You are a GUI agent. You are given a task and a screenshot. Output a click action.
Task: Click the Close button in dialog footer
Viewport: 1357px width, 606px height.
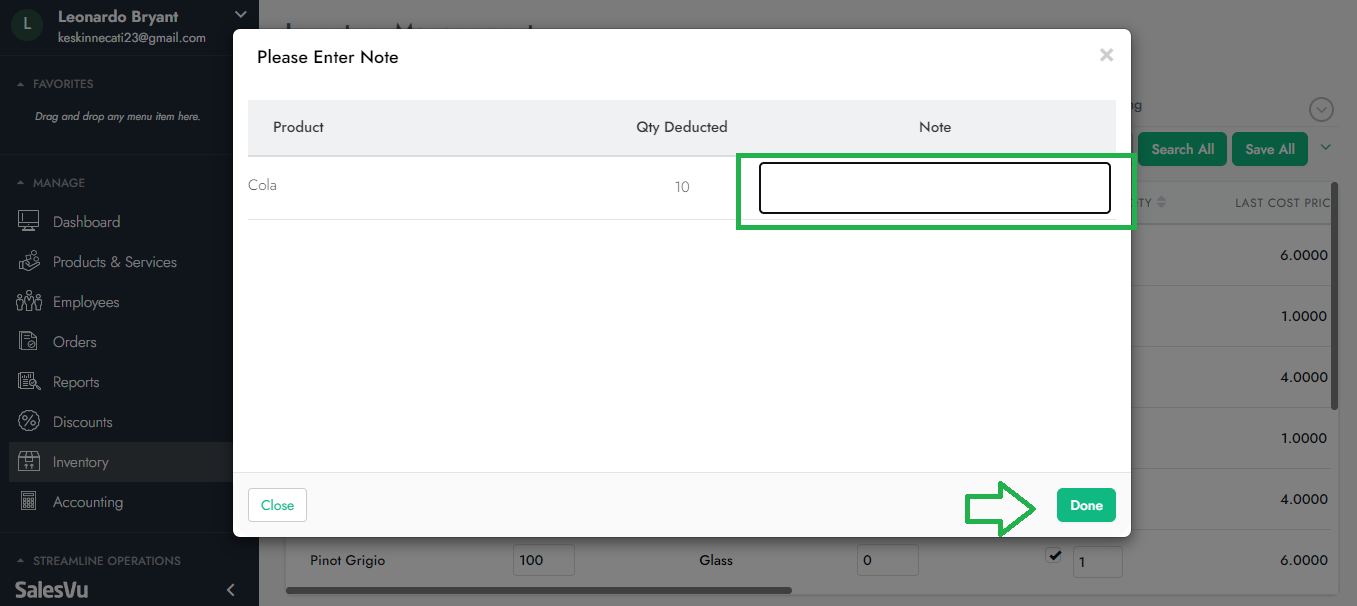(277, 505)
